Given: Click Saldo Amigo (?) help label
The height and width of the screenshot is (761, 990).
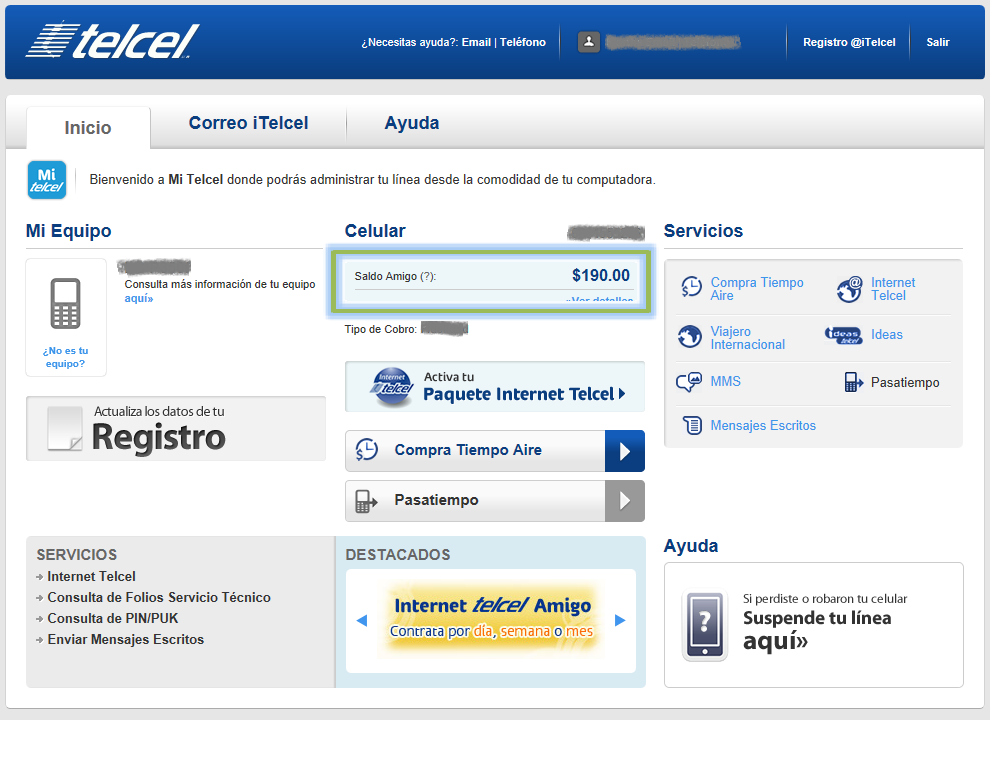Looking at the screenshot, I should point(395,276).
